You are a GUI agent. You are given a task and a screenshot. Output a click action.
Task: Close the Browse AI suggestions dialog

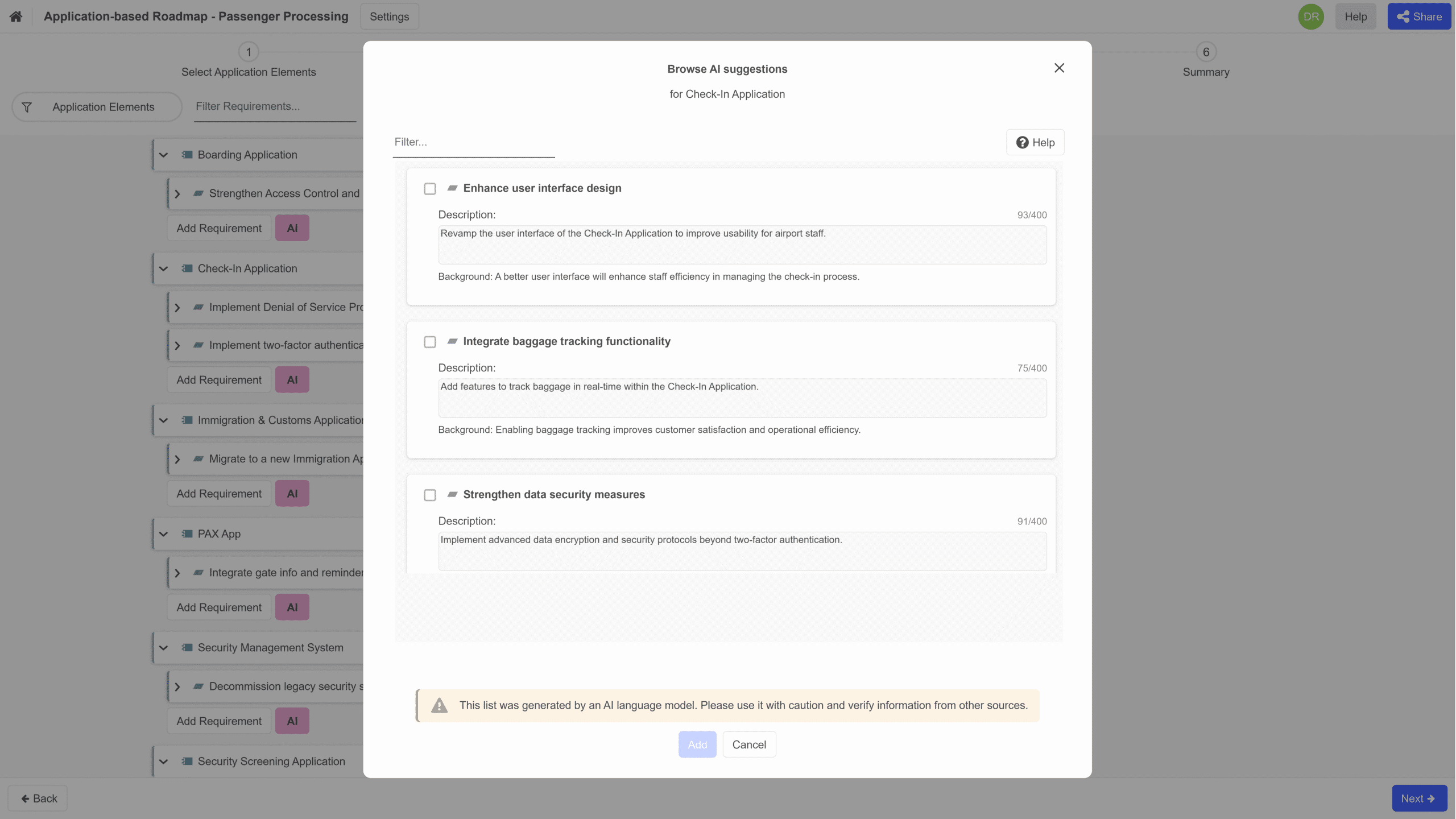1058,68
